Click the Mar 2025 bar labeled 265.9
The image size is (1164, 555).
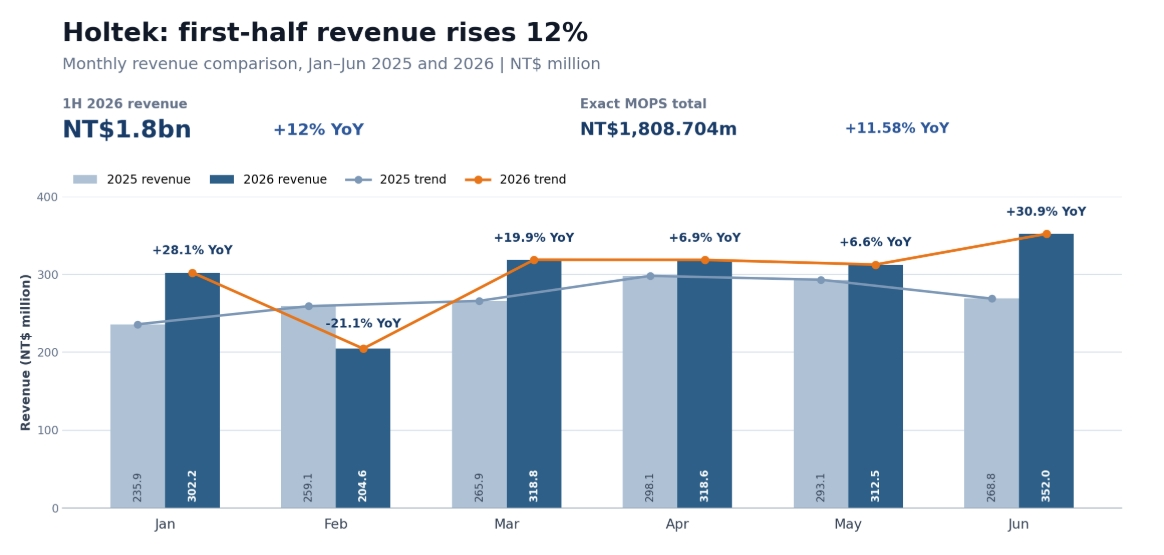pos(479,404)
